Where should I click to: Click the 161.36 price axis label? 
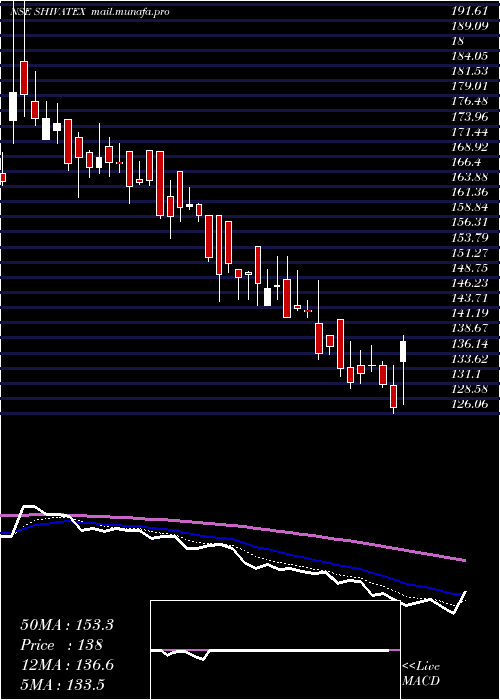click(x=469, y=192)
